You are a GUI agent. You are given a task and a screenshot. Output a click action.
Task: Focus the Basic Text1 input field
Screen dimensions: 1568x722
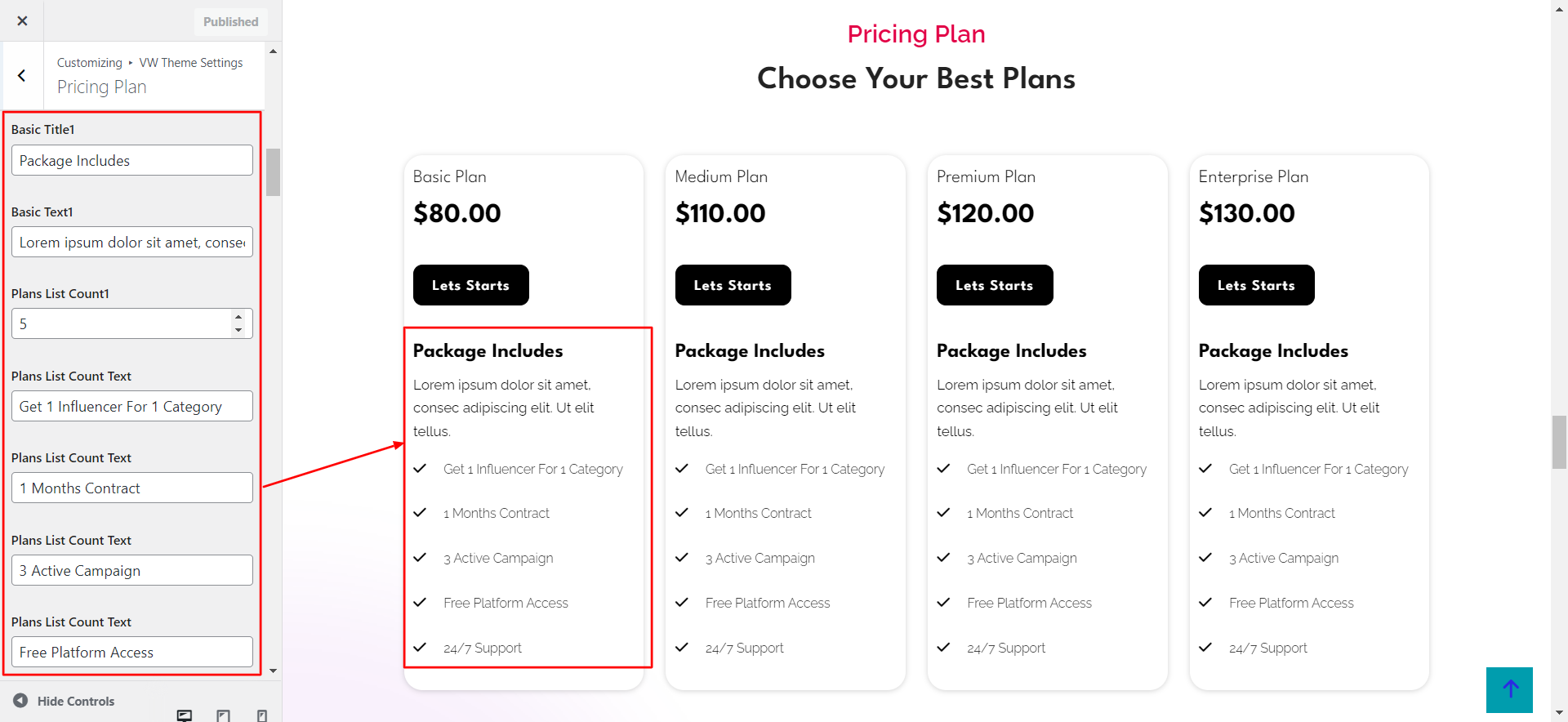click(x=132, y=243)
